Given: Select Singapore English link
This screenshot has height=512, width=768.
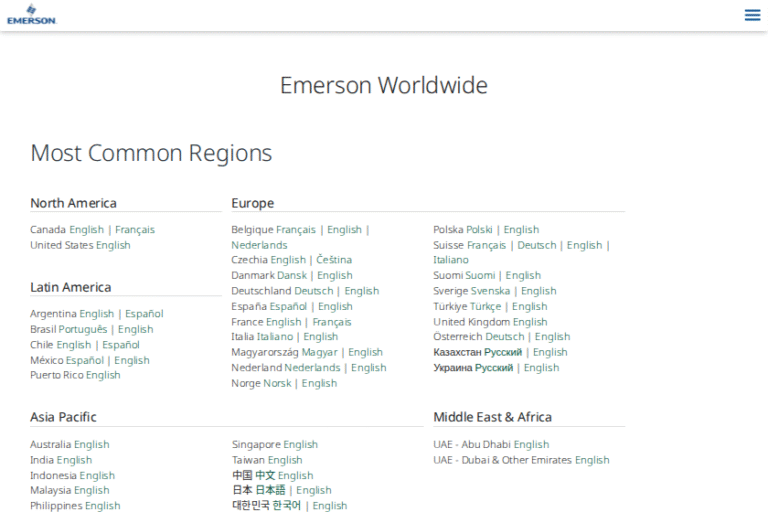Looking at the screenshot, I should coord(300,445).
